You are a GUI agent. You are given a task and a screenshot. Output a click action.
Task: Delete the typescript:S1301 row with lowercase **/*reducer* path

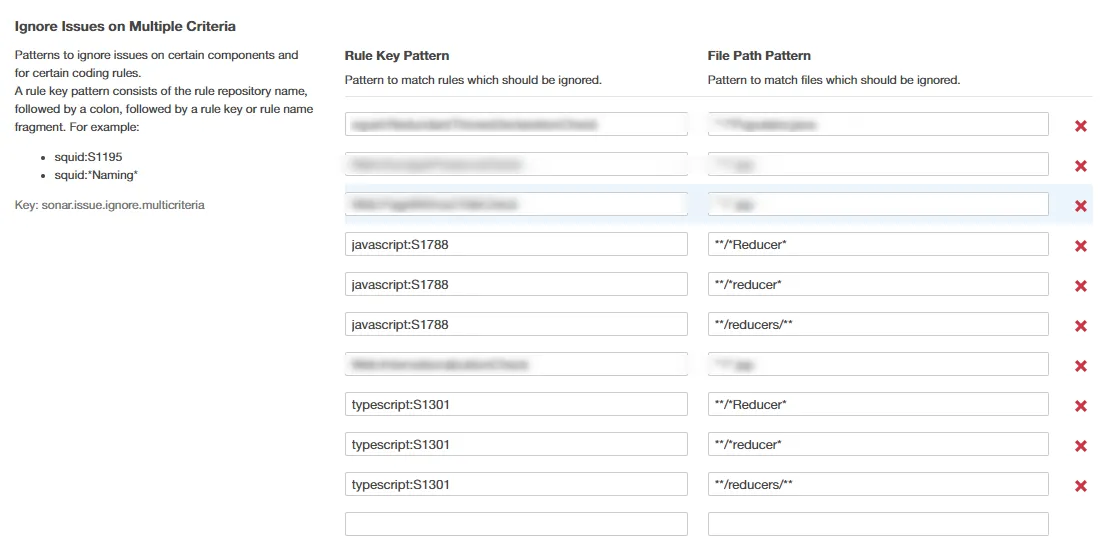1080,446
